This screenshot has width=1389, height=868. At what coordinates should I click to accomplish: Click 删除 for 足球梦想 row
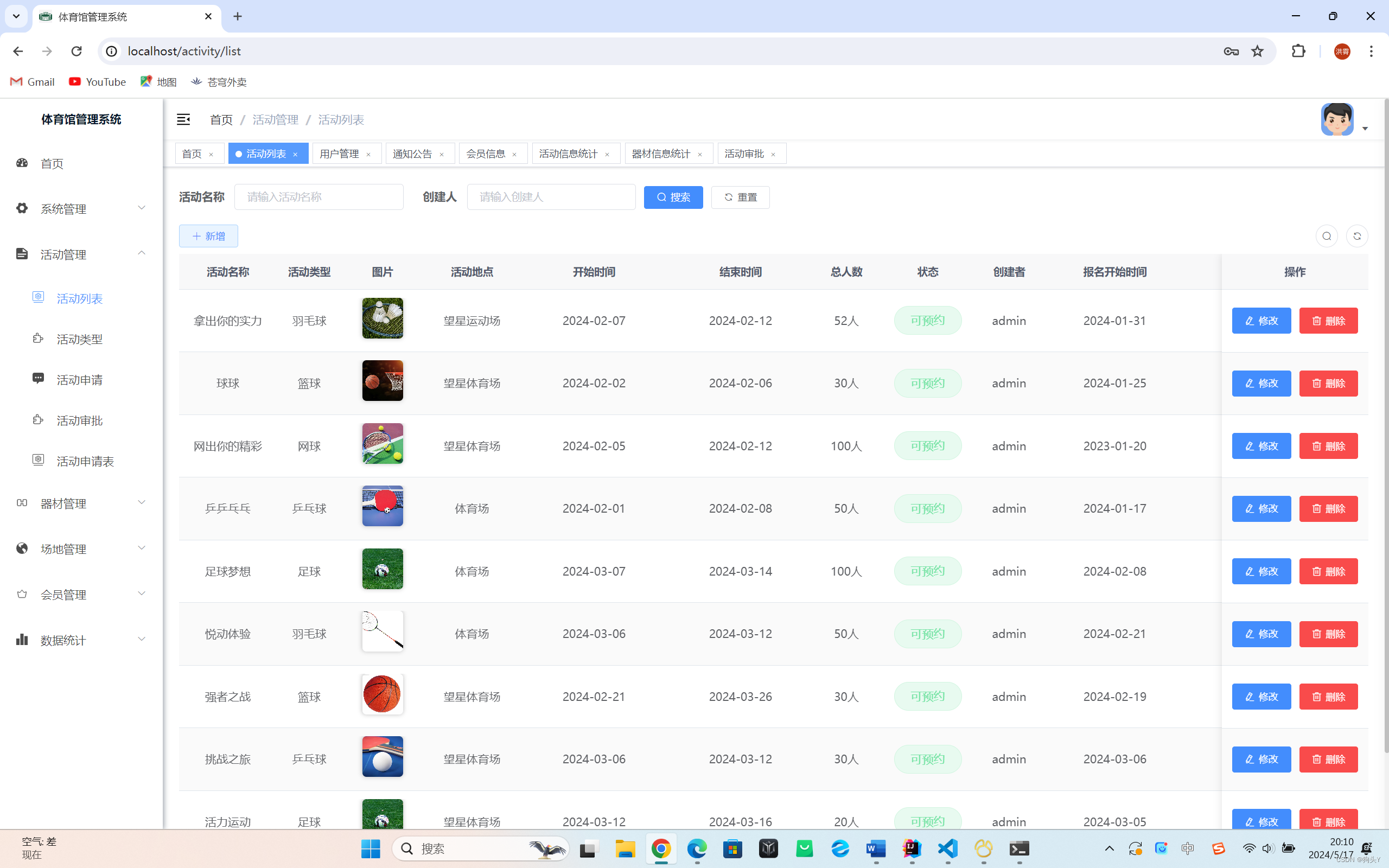coord(1328,571)
